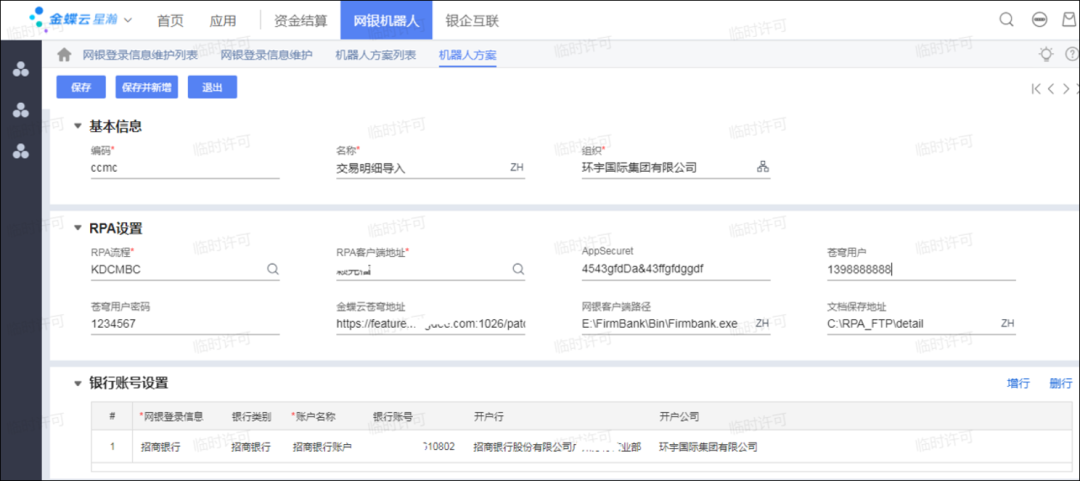The image size is (1080, 481).
Task: Click the topmost sidebar cluster icon
Action: [21, 69]
